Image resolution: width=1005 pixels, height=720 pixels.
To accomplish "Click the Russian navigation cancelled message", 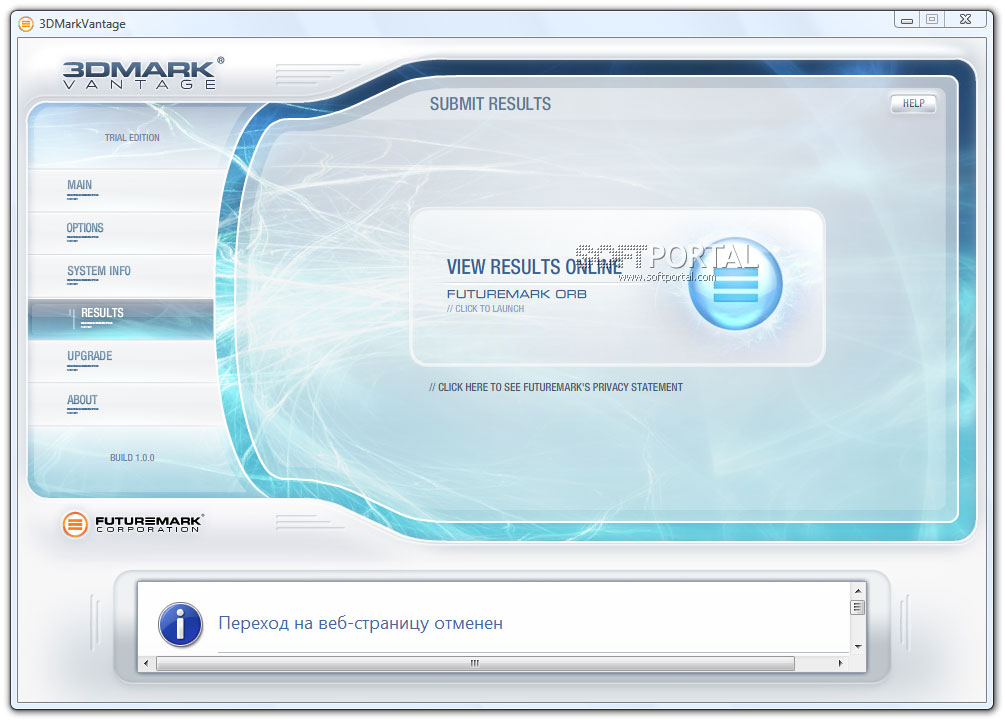I will 360,623.
